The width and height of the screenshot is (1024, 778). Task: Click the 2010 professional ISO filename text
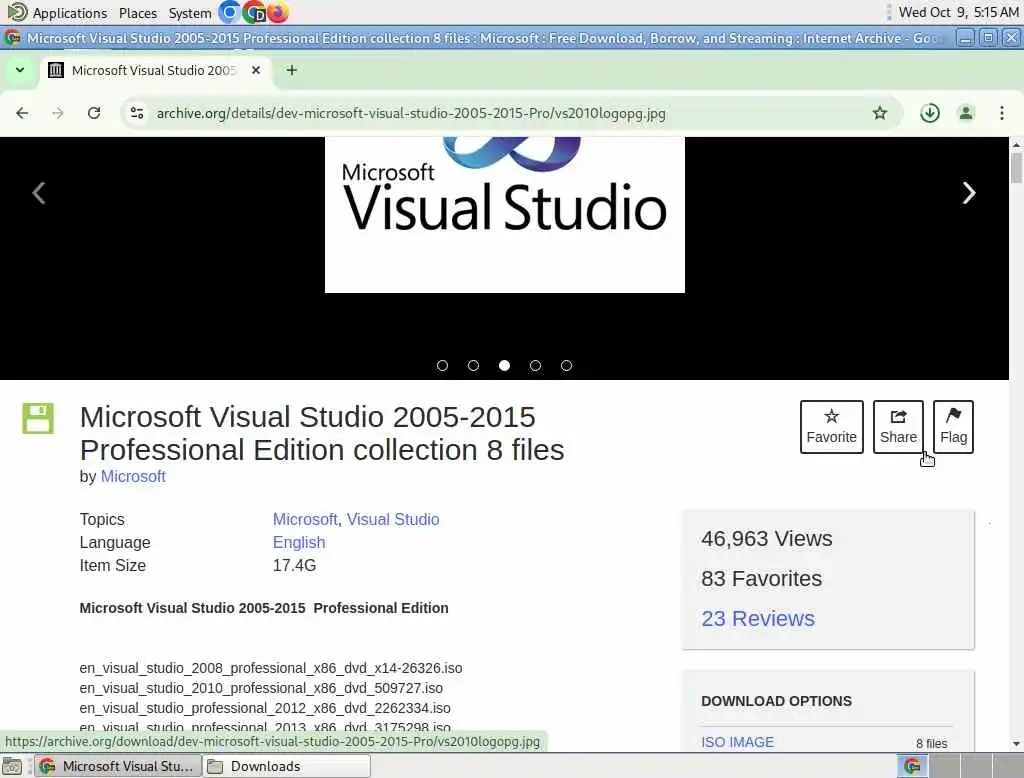point(261,688)
